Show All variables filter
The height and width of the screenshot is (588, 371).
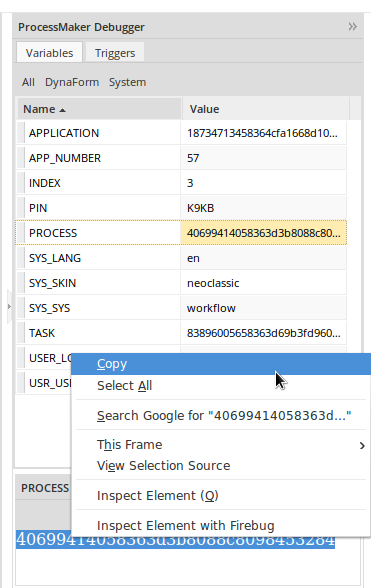(28, 82)
